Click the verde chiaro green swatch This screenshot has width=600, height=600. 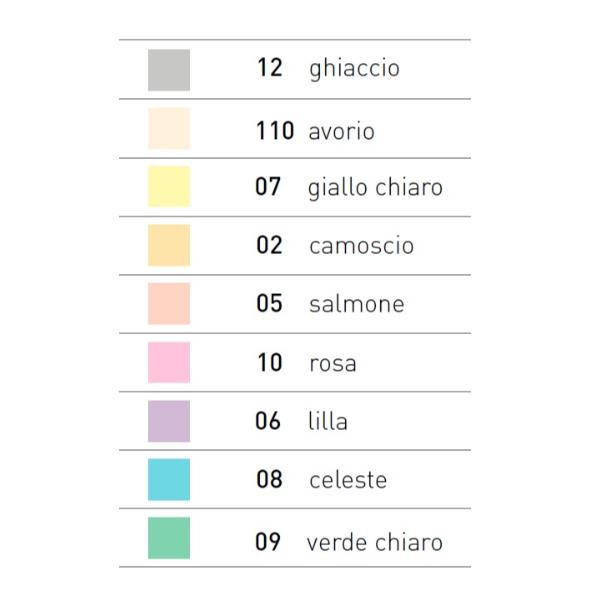click(169, 538)
